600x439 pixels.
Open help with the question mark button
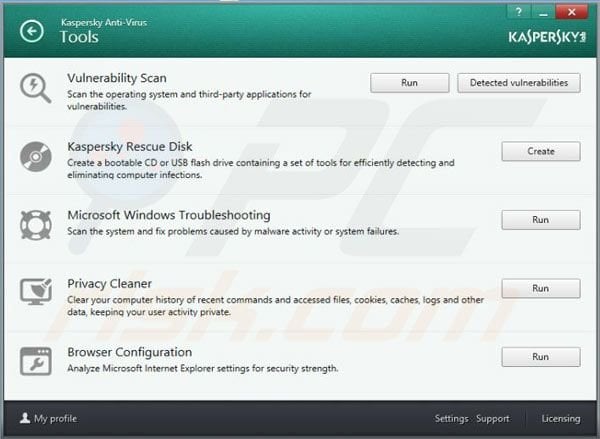519,12
